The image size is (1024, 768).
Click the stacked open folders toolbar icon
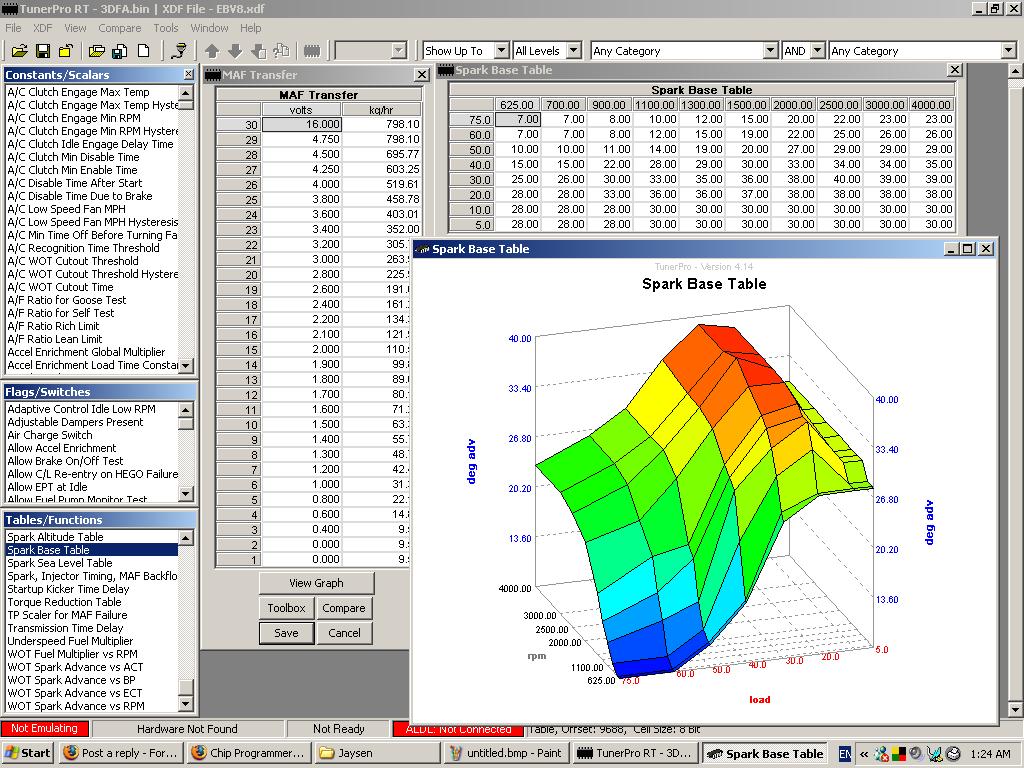point(97,51)
